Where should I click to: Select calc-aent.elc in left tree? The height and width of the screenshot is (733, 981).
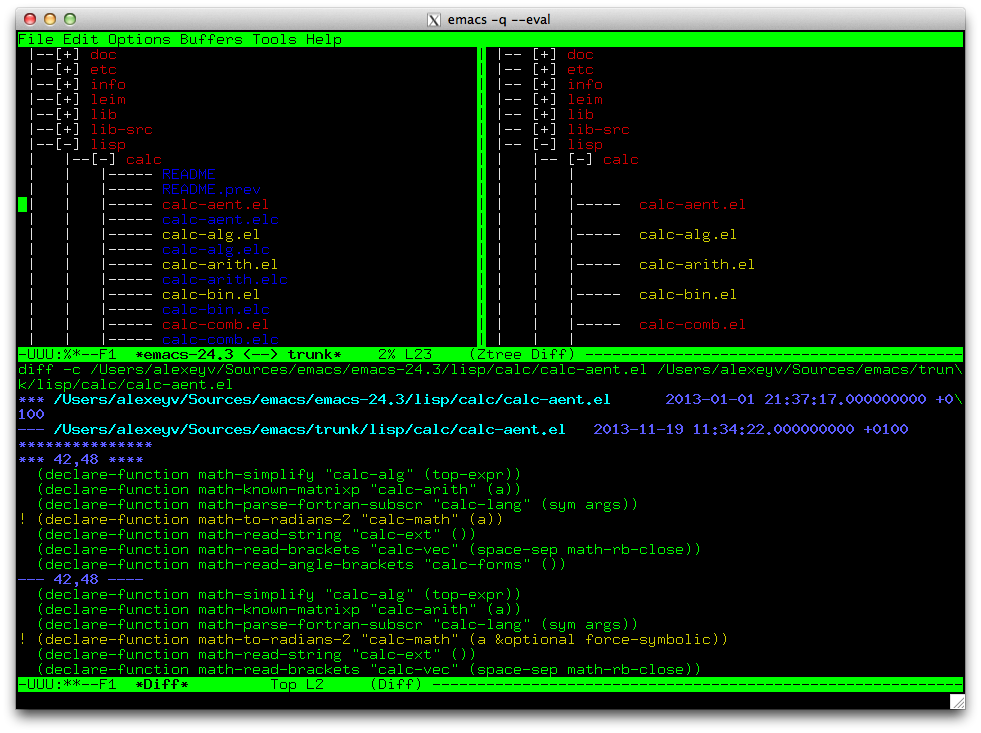tap(220, 220)
